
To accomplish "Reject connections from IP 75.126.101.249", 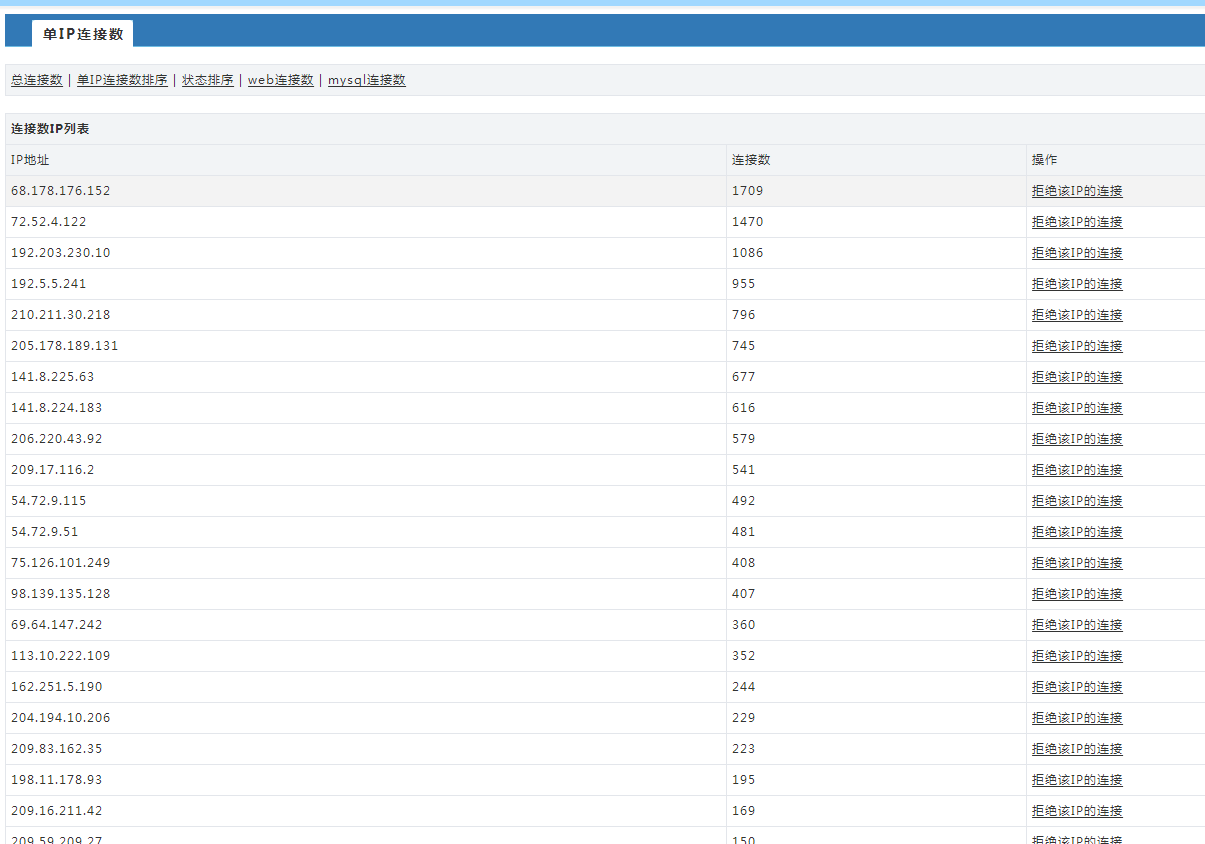I will point(1077,563).
